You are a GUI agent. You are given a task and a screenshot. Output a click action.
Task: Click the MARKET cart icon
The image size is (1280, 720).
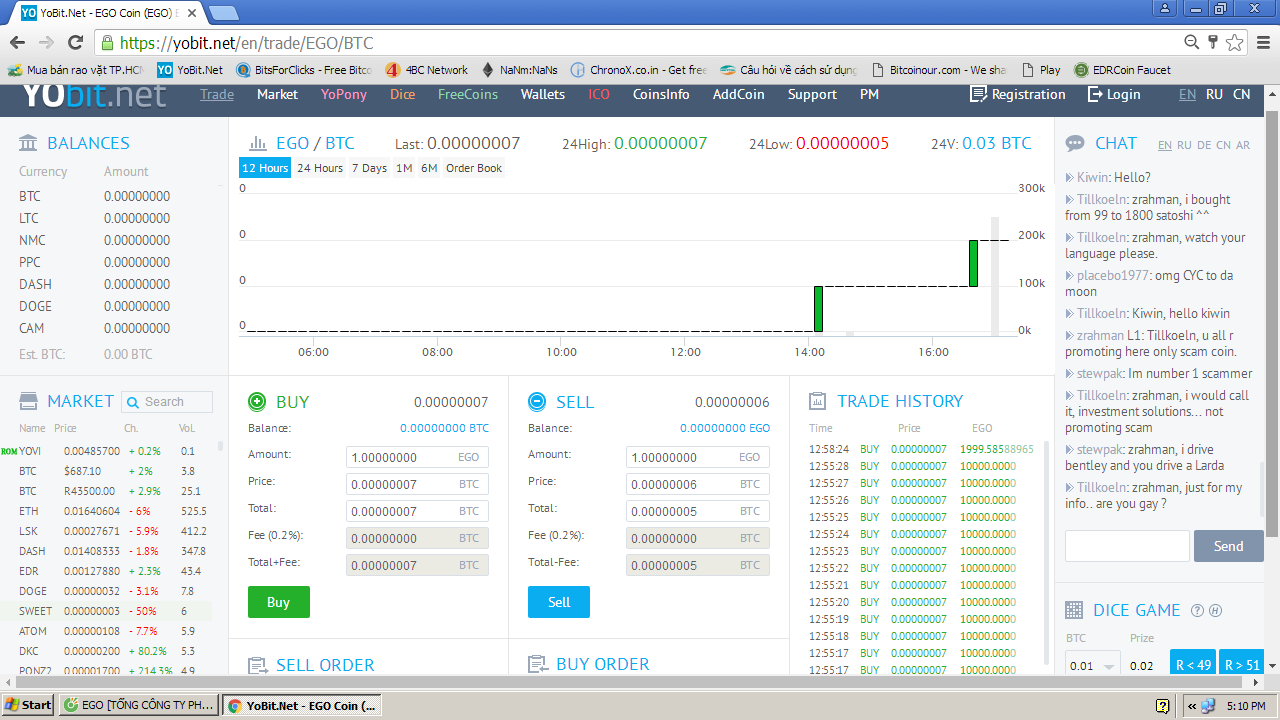click(x=29, y=401)
